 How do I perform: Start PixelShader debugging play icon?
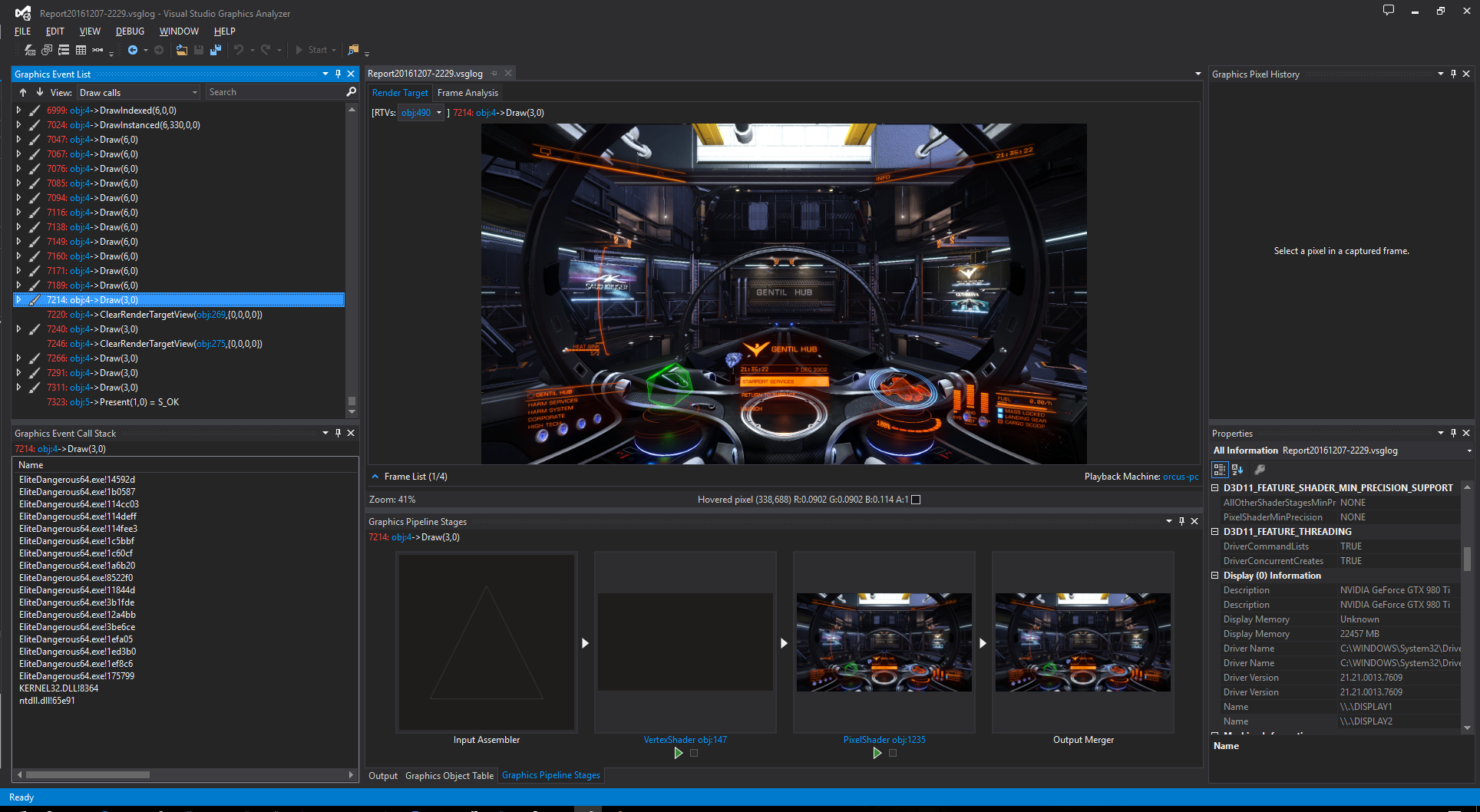tap(877, 753)
